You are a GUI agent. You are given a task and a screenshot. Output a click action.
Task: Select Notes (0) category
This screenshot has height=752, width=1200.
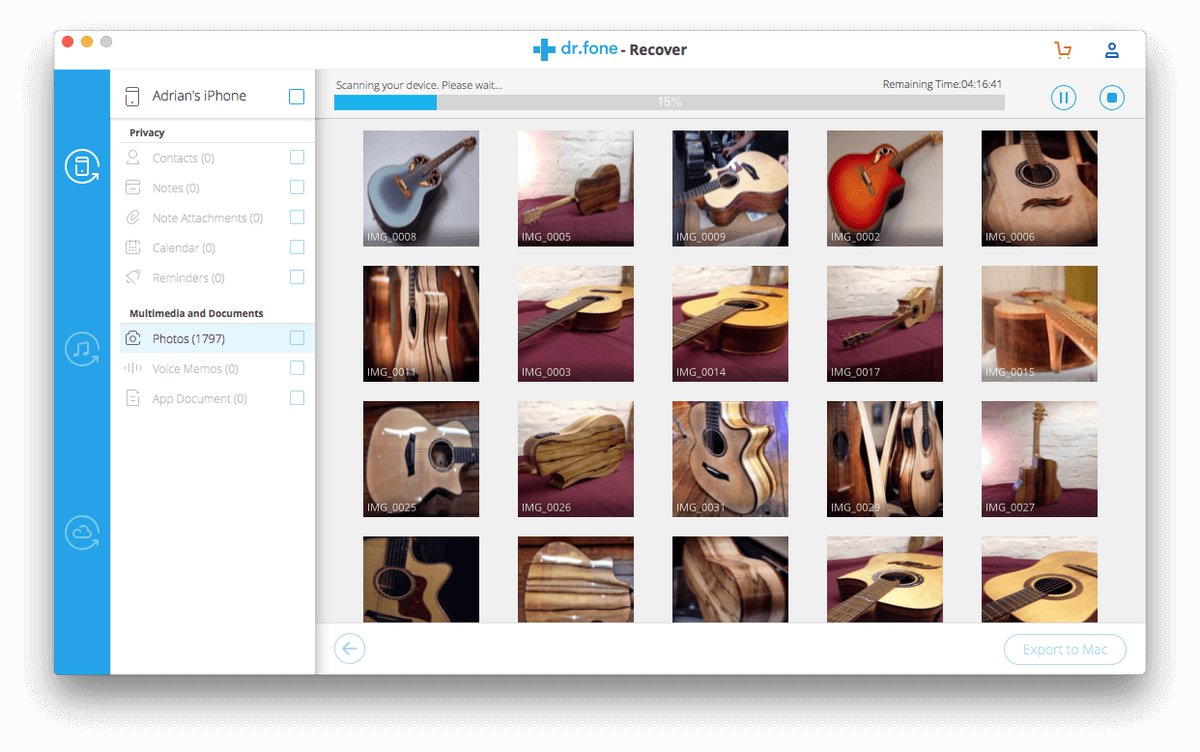click(216, 188)
